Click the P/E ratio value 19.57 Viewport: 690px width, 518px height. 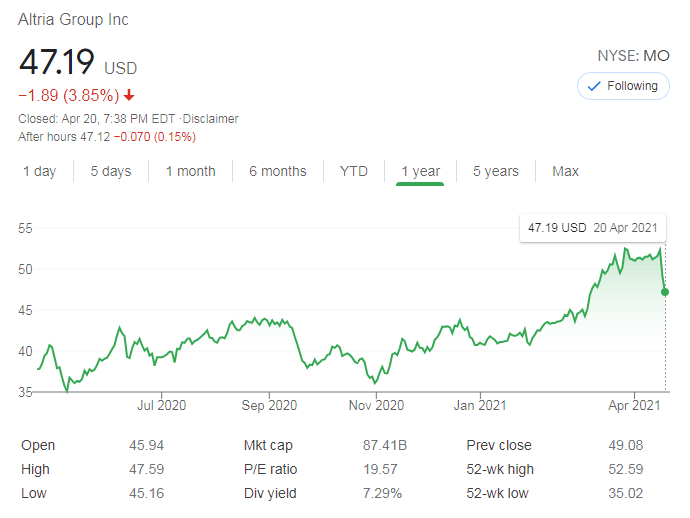coord(380,469)
